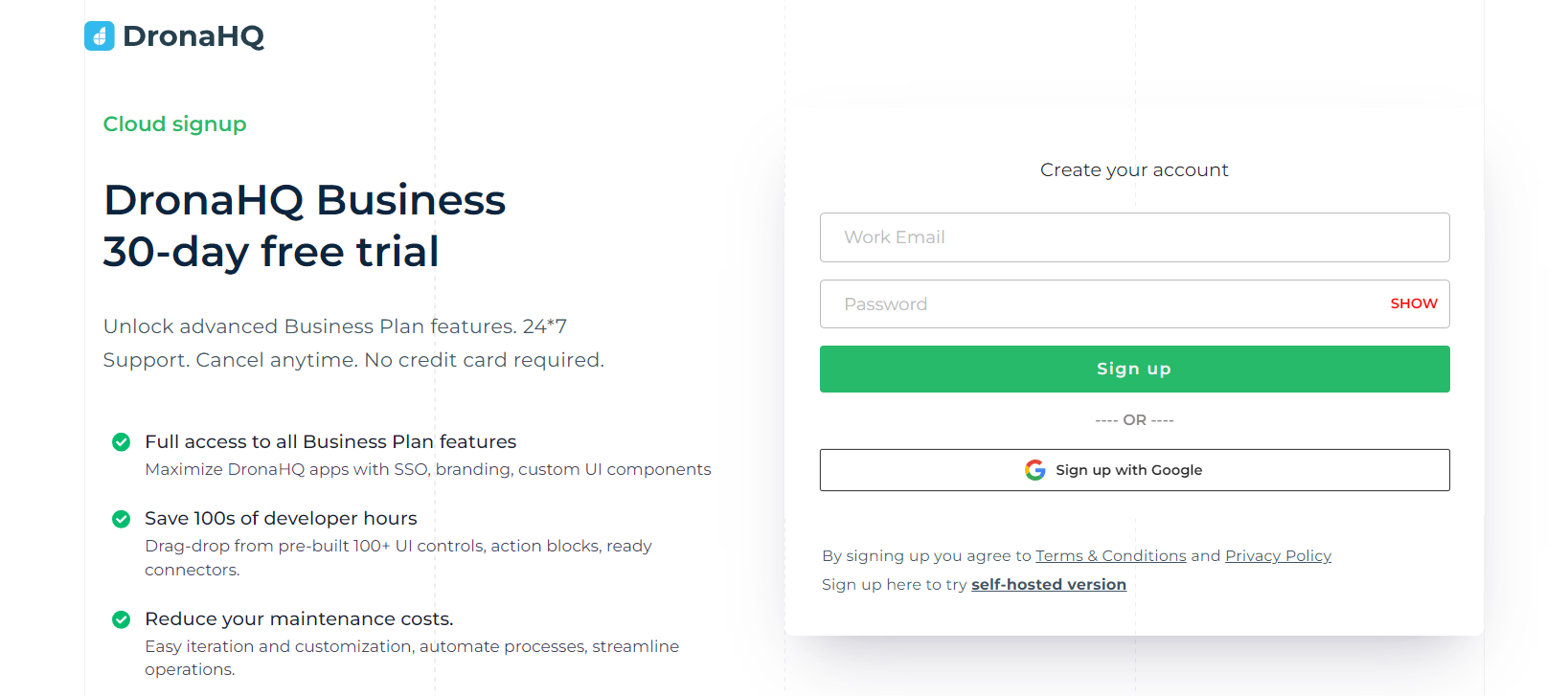
Task: Click the DronaHQ logo icon
Action: 99,35
